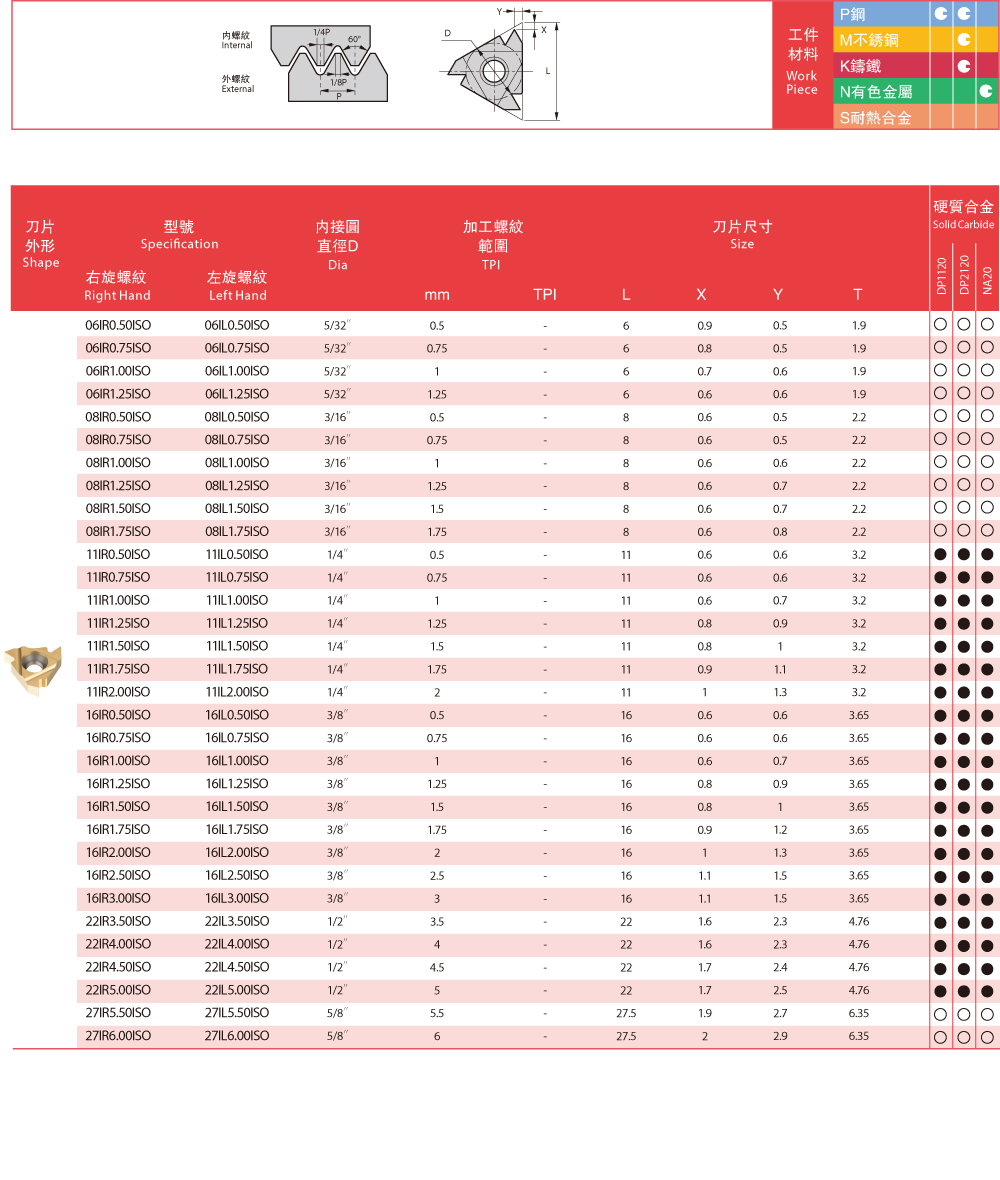Viewport: 1000px width, 1180px height.
Task: Click filled NA20 dot for 22IR5.00ISO
Action: tap(987, 991)
